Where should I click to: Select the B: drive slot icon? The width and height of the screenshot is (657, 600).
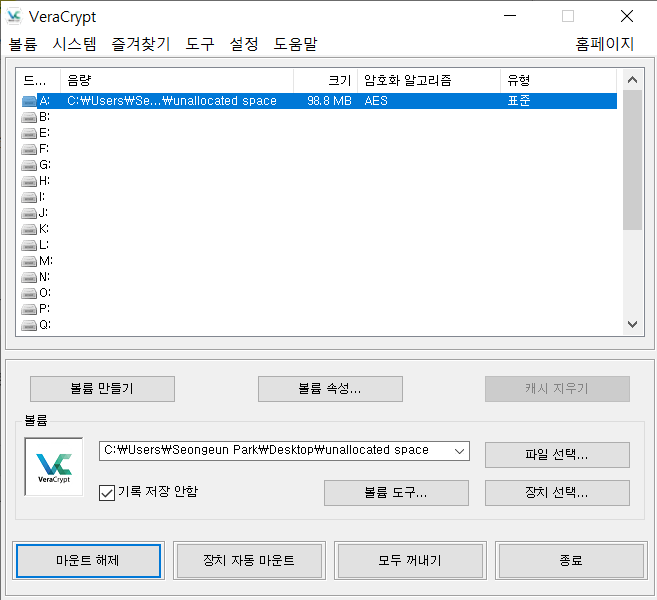pos(29,117)
